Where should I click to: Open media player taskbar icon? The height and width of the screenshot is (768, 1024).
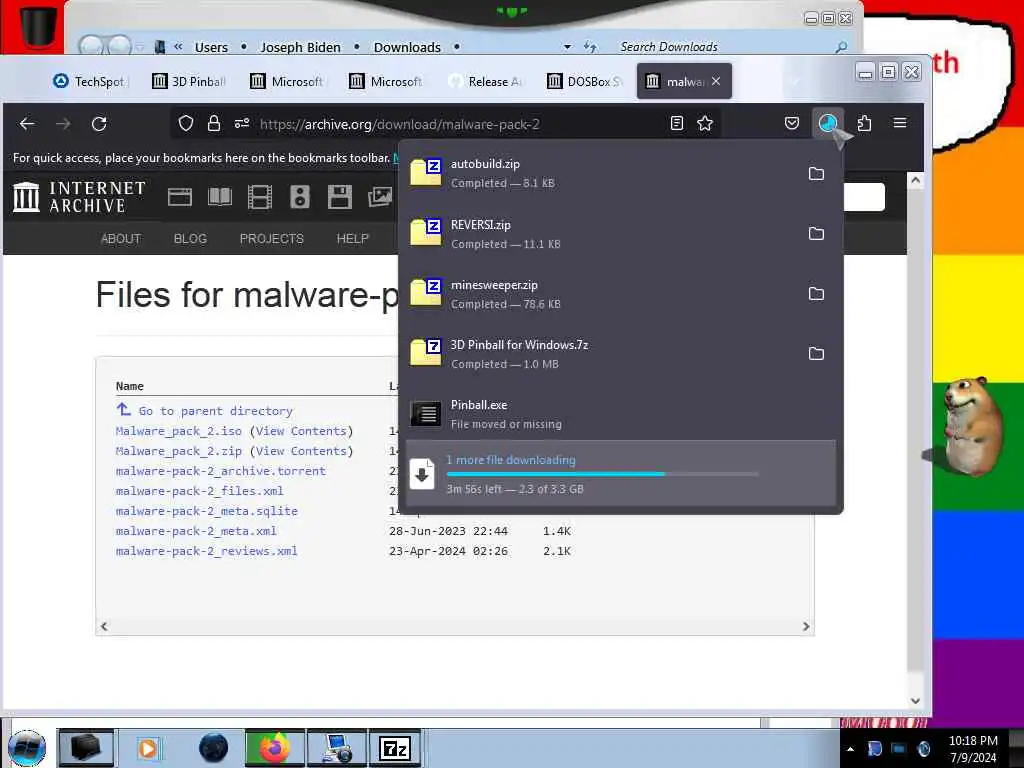tap(148, 748)
